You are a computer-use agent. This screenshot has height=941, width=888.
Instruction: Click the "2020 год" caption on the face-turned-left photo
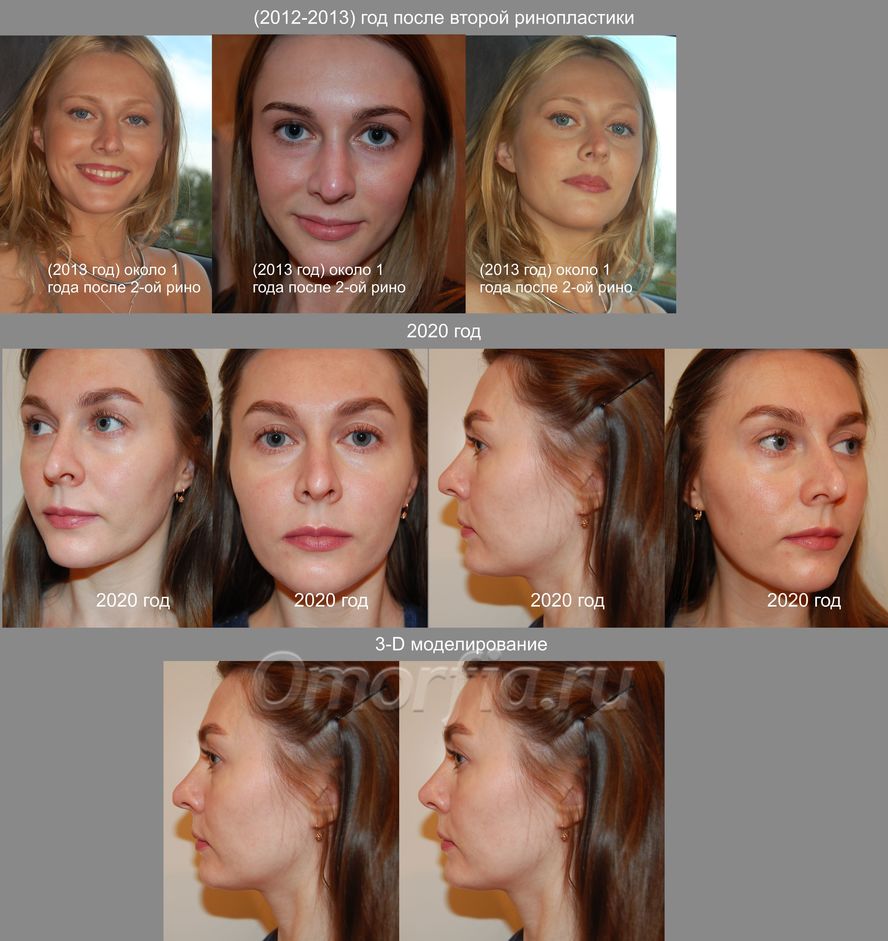[x=133, y=600]
